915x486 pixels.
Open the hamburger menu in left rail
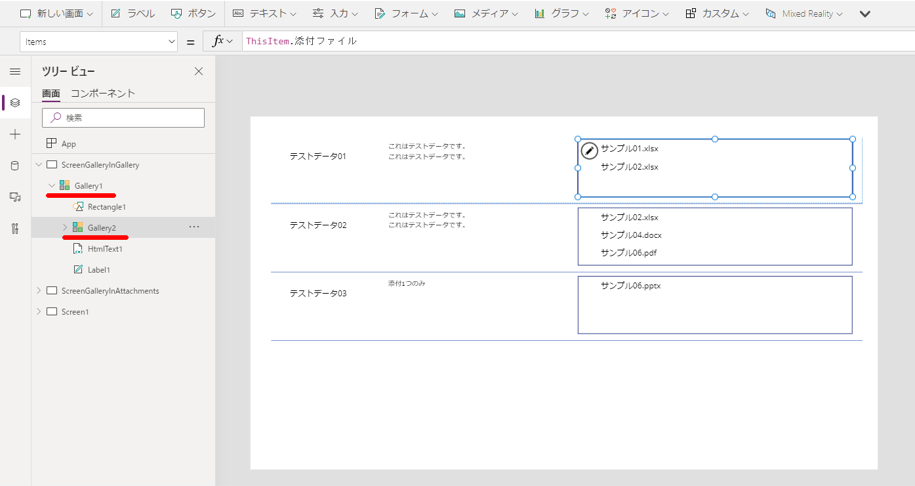point(15,71)
